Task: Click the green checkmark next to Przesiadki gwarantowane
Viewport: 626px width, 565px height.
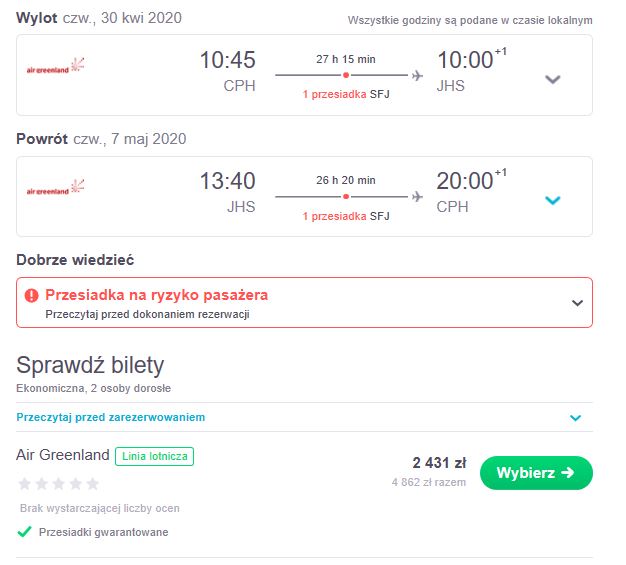Action: pos(24,531)
